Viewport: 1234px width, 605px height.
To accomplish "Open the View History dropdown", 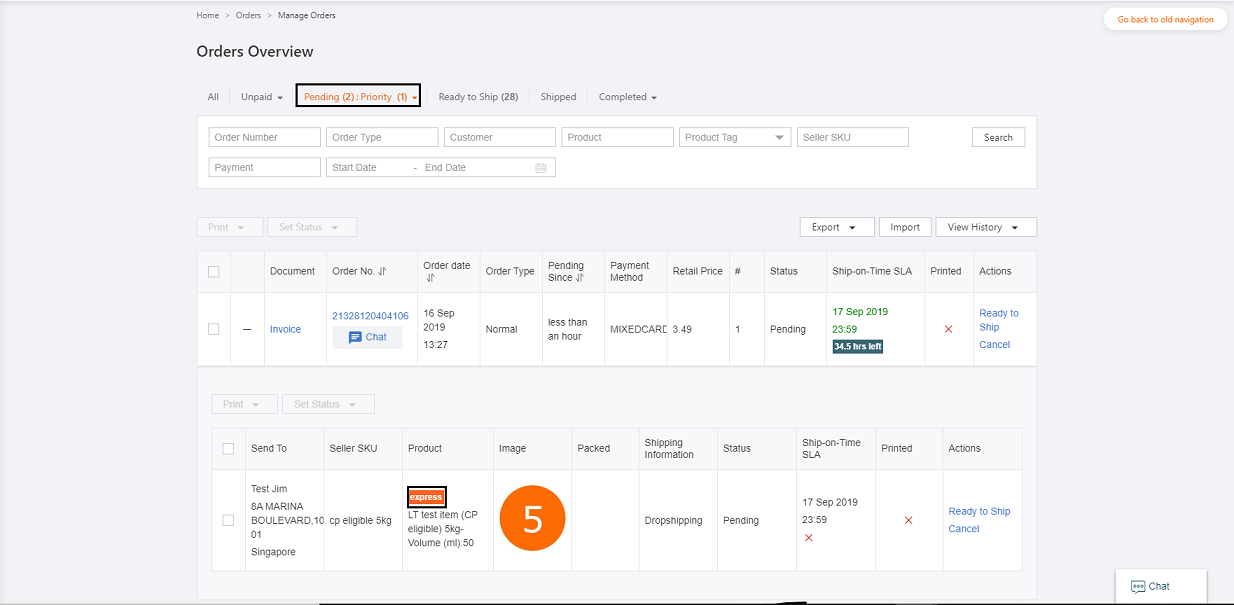I will pos(985,227).
